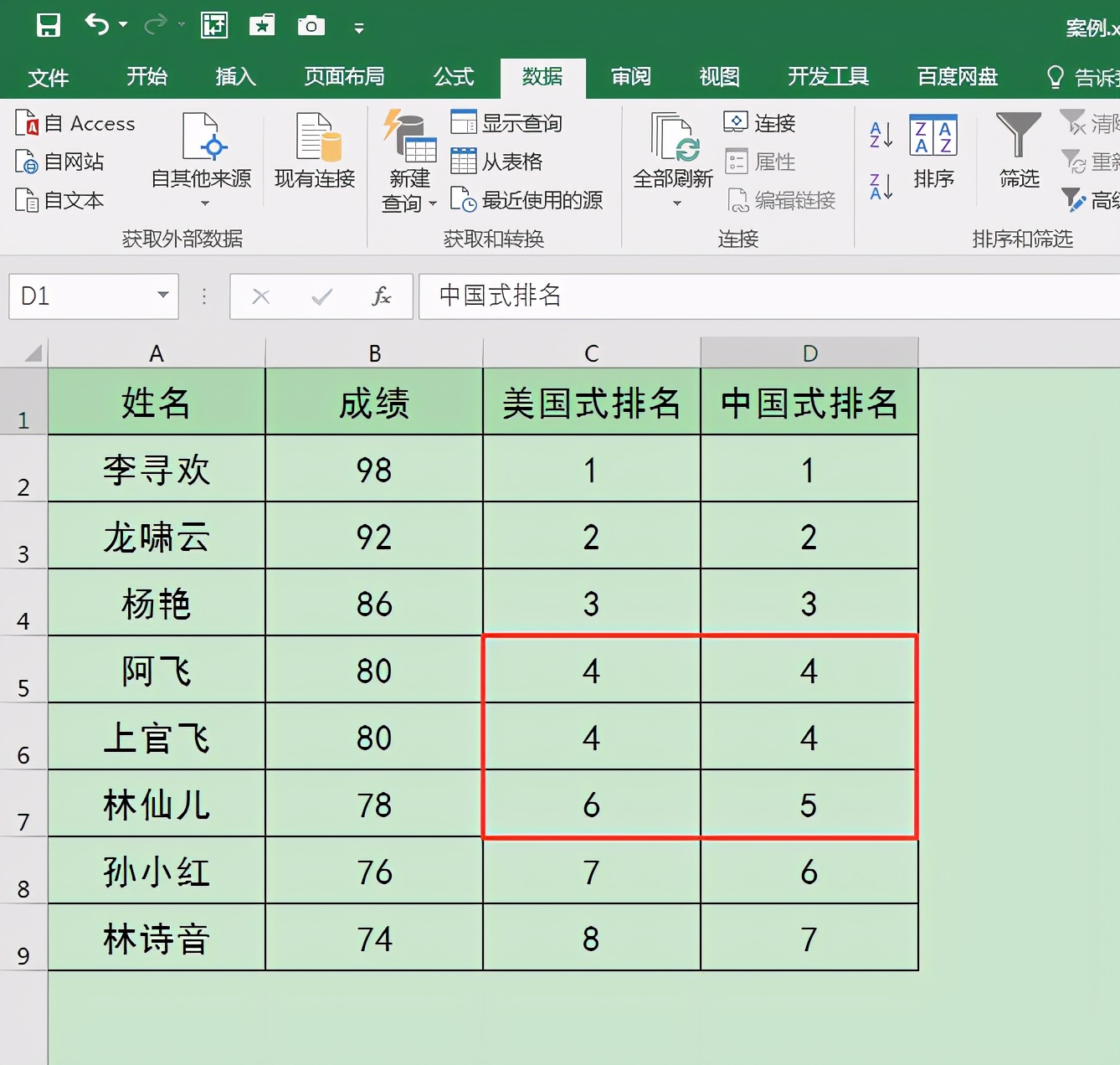Select row 5 header

23,670
